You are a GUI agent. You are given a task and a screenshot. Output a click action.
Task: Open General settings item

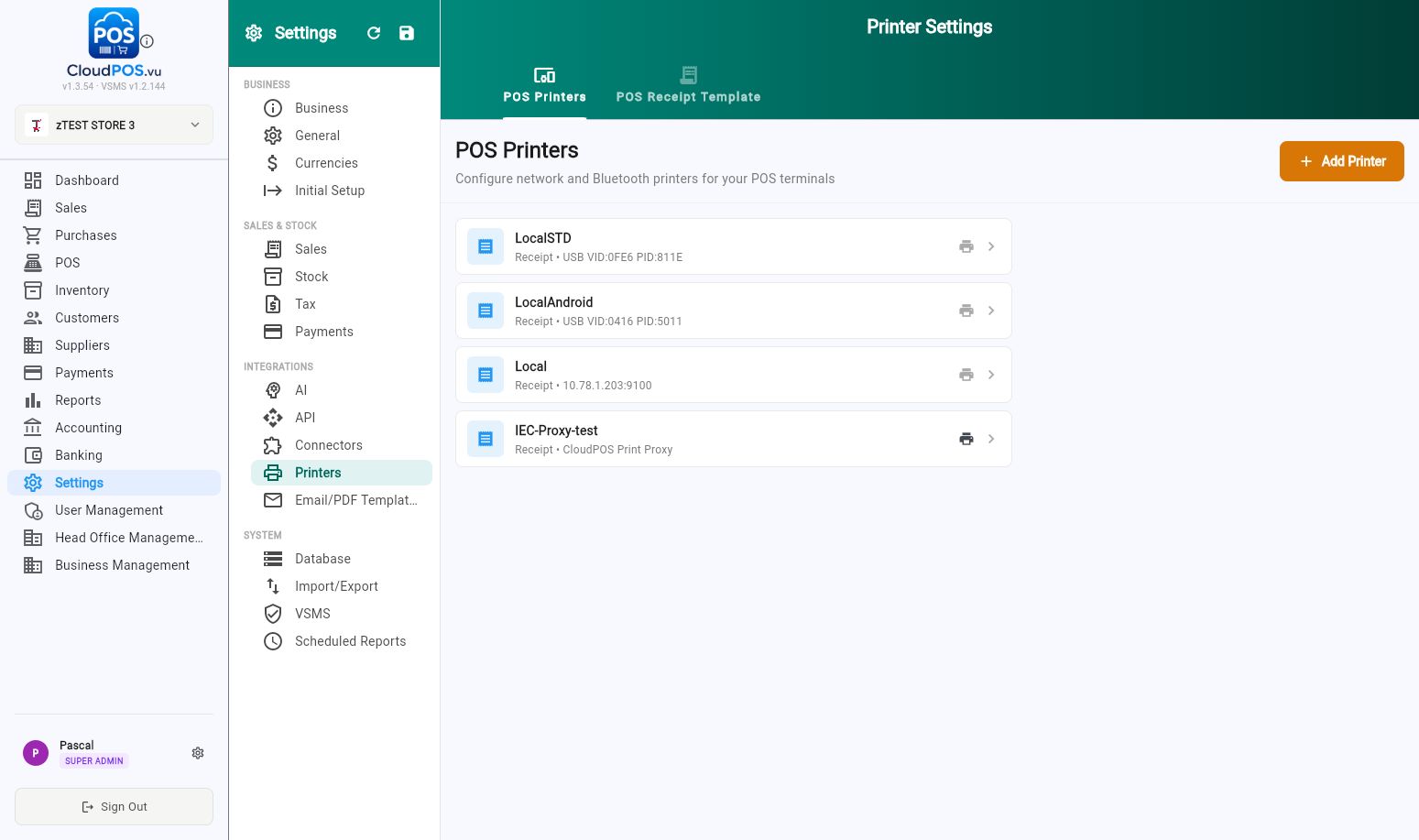tap(342, 136)
